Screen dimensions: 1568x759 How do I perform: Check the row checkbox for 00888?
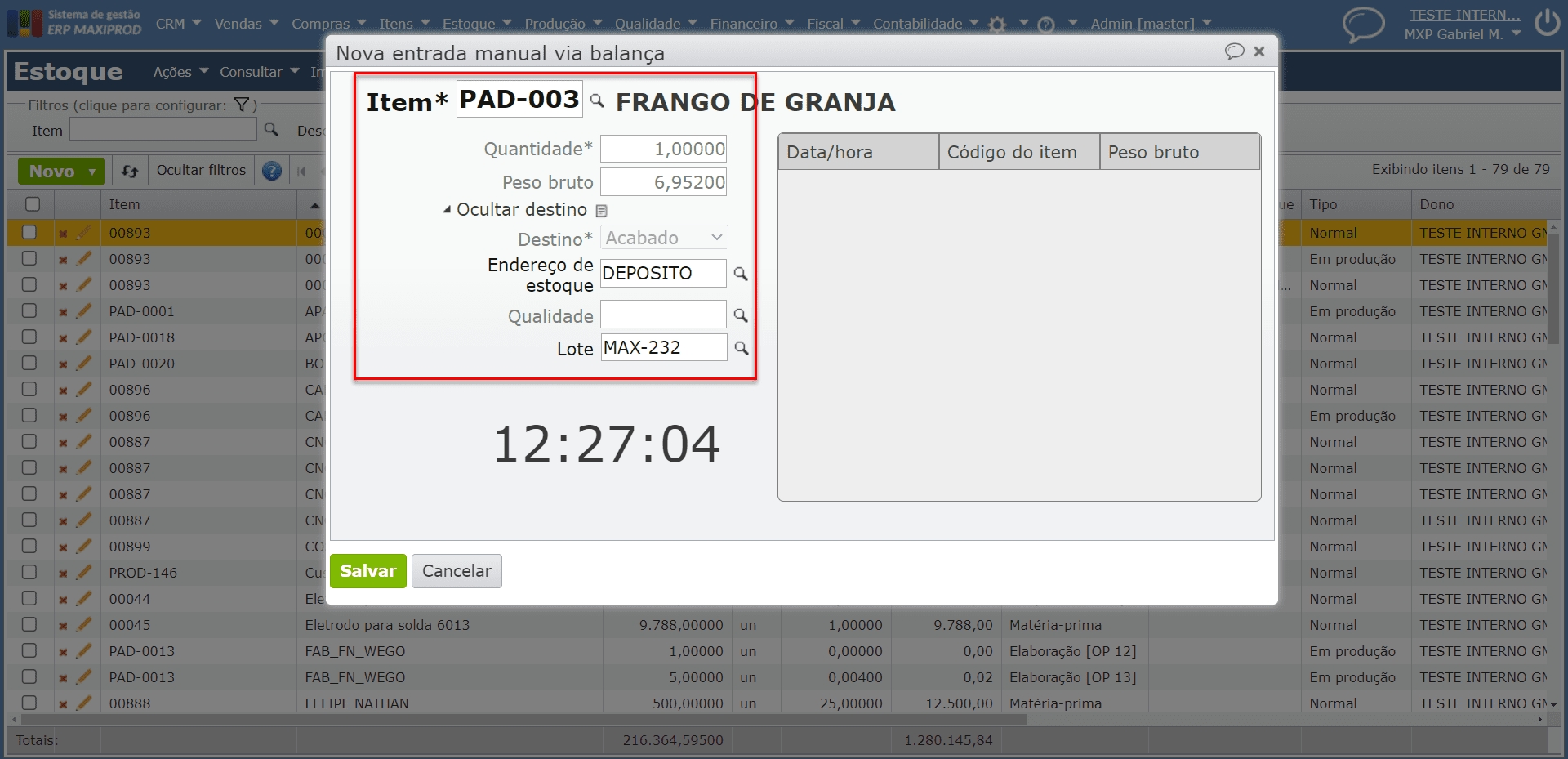[x=29, y=703]
